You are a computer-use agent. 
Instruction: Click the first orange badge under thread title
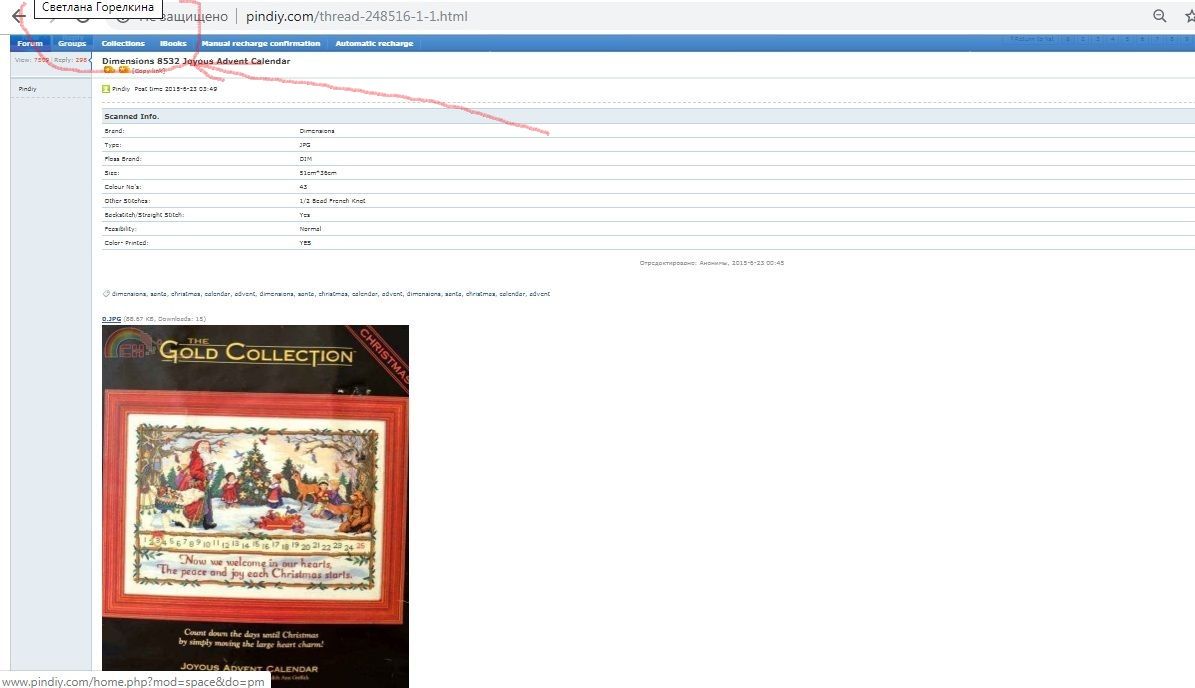[x=109, y=70]
